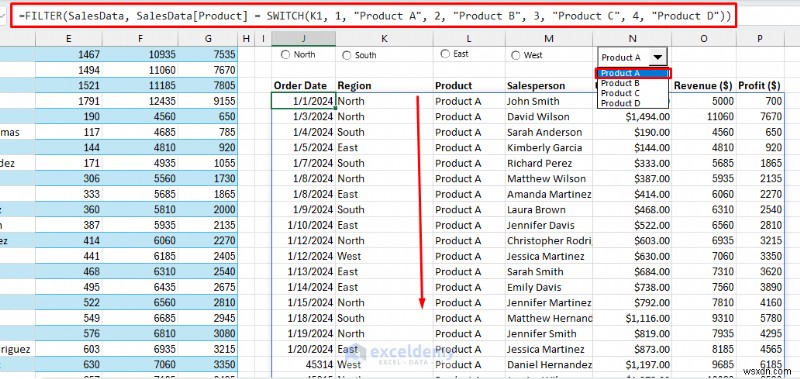Select cell with date 1/20/2024
Image resolution: width=800 pixels, height=379 pixels.
(x=304, y=349)
